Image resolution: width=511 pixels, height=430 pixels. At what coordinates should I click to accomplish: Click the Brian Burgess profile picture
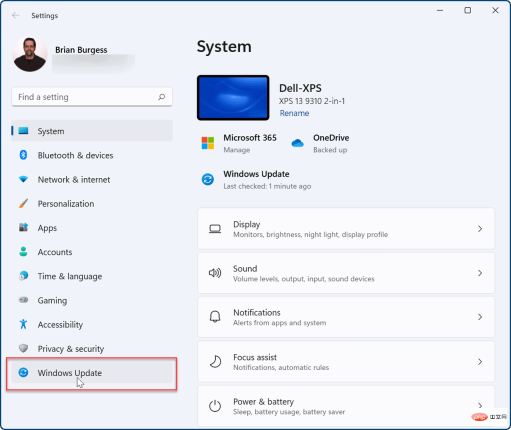click(x=30, y=54)
